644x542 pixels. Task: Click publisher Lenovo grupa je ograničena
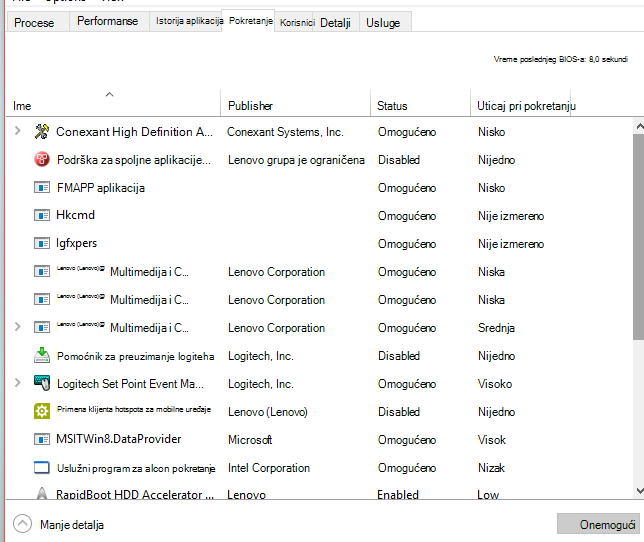[296, 160]
